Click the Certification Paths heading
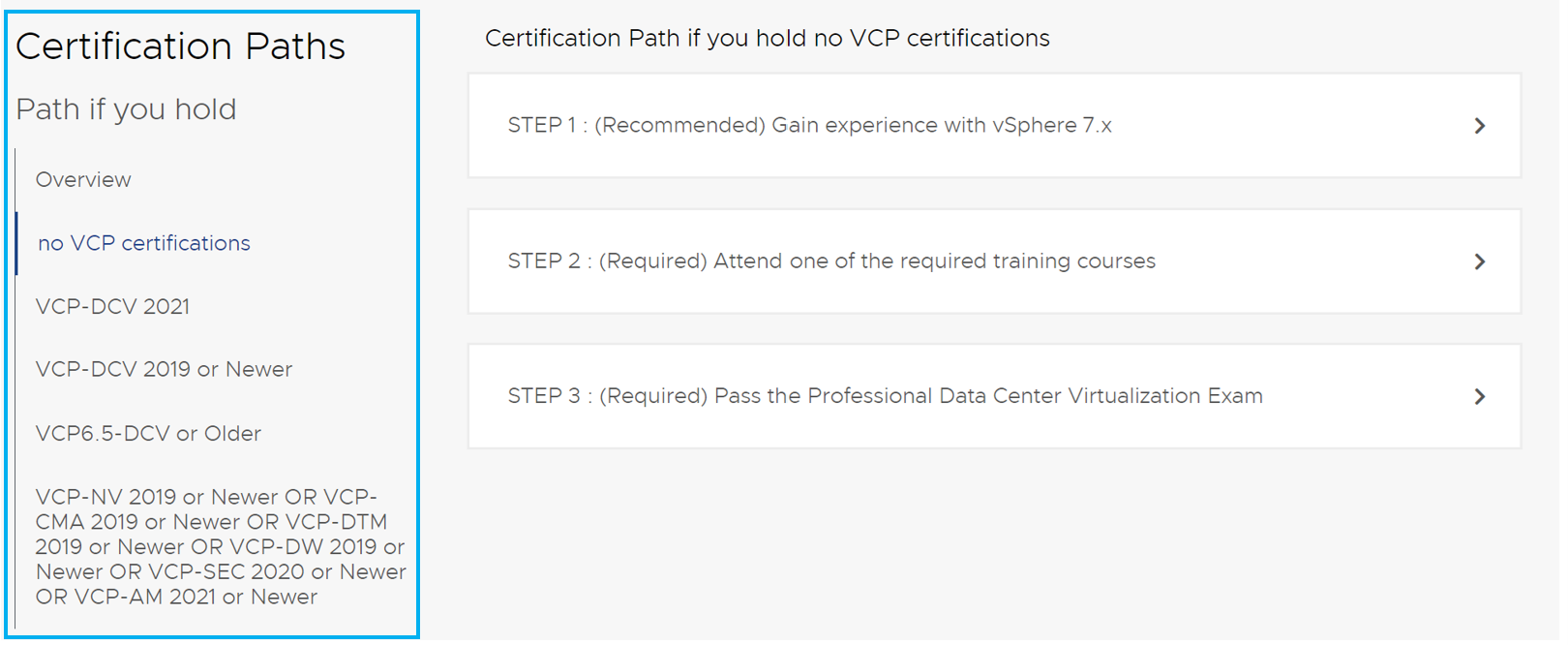Screen dimensions: 1568x645 180,46
